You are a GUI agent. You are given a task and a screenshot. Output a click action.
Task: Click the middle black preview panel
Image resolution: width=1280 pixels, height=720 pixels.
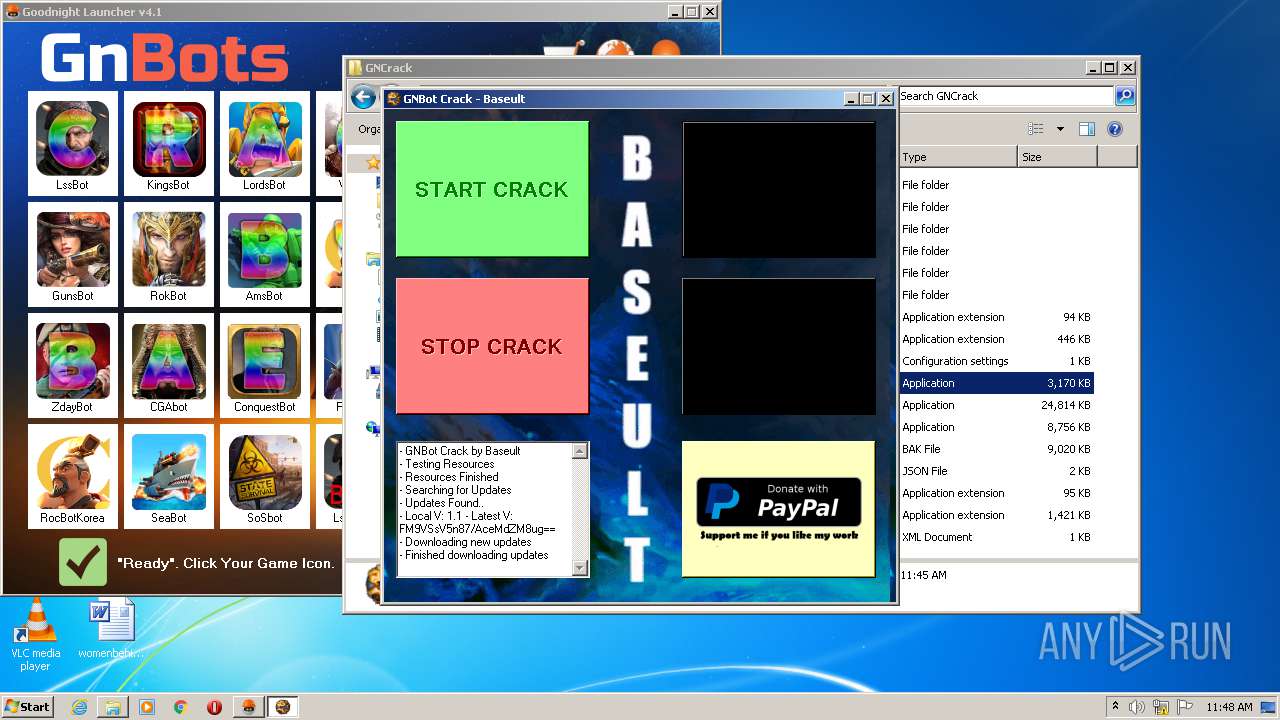click(x=778, y=346)
